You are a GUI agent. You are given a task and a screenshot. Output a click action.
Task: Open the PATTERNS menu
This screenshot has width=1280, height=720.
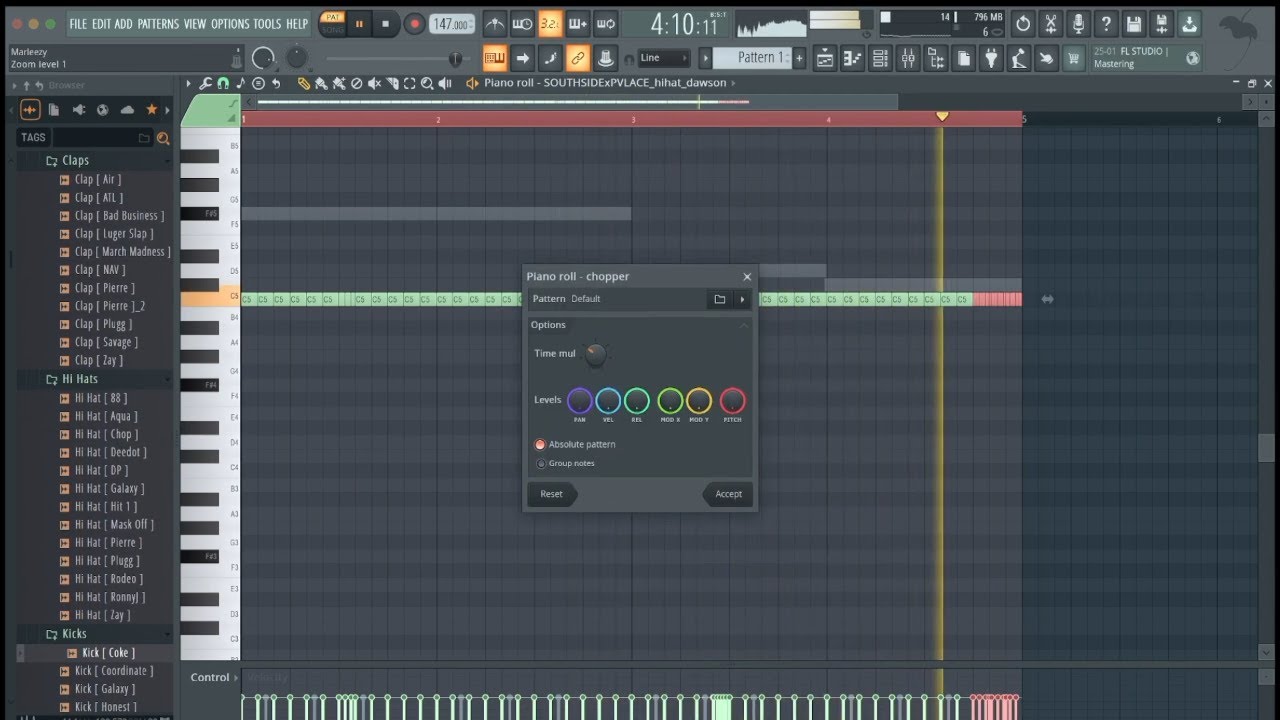click(x=158, y=23)
